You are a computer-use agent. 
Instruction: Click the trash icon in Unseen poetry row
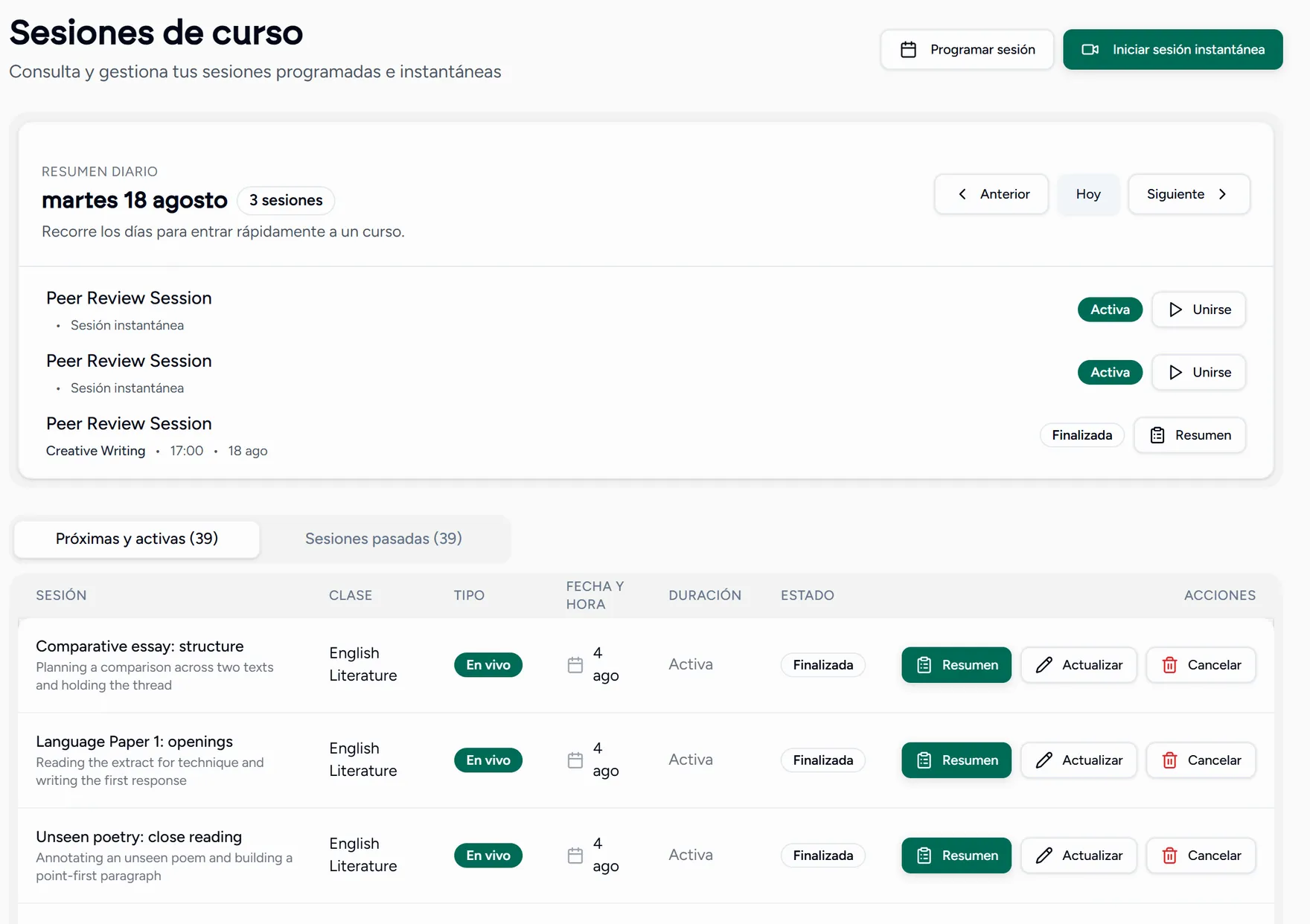1170,856
